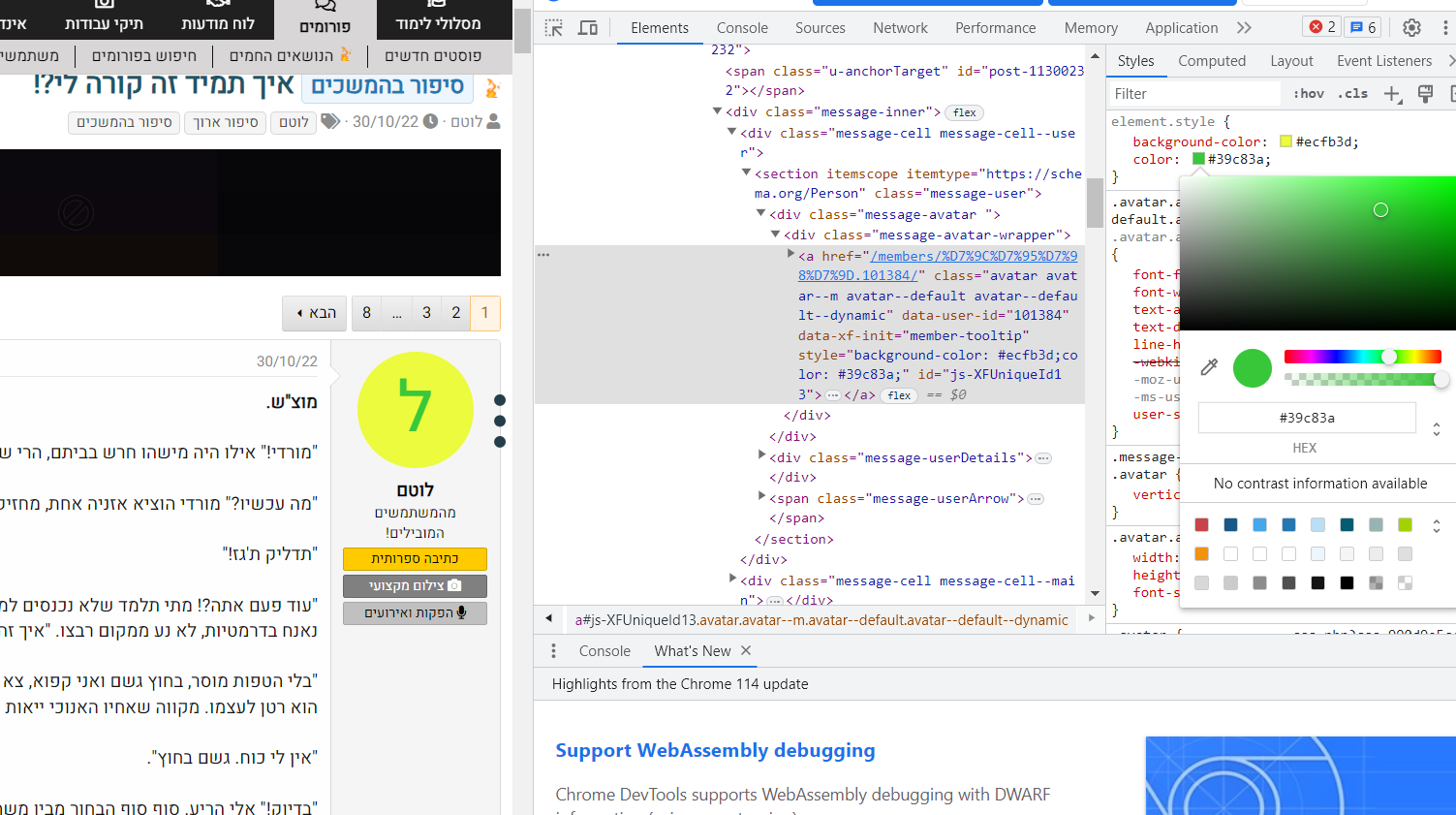This screenshot has height=815, width=1456.
Task: Open DevTools settings gear
Action: point(1411,28)
